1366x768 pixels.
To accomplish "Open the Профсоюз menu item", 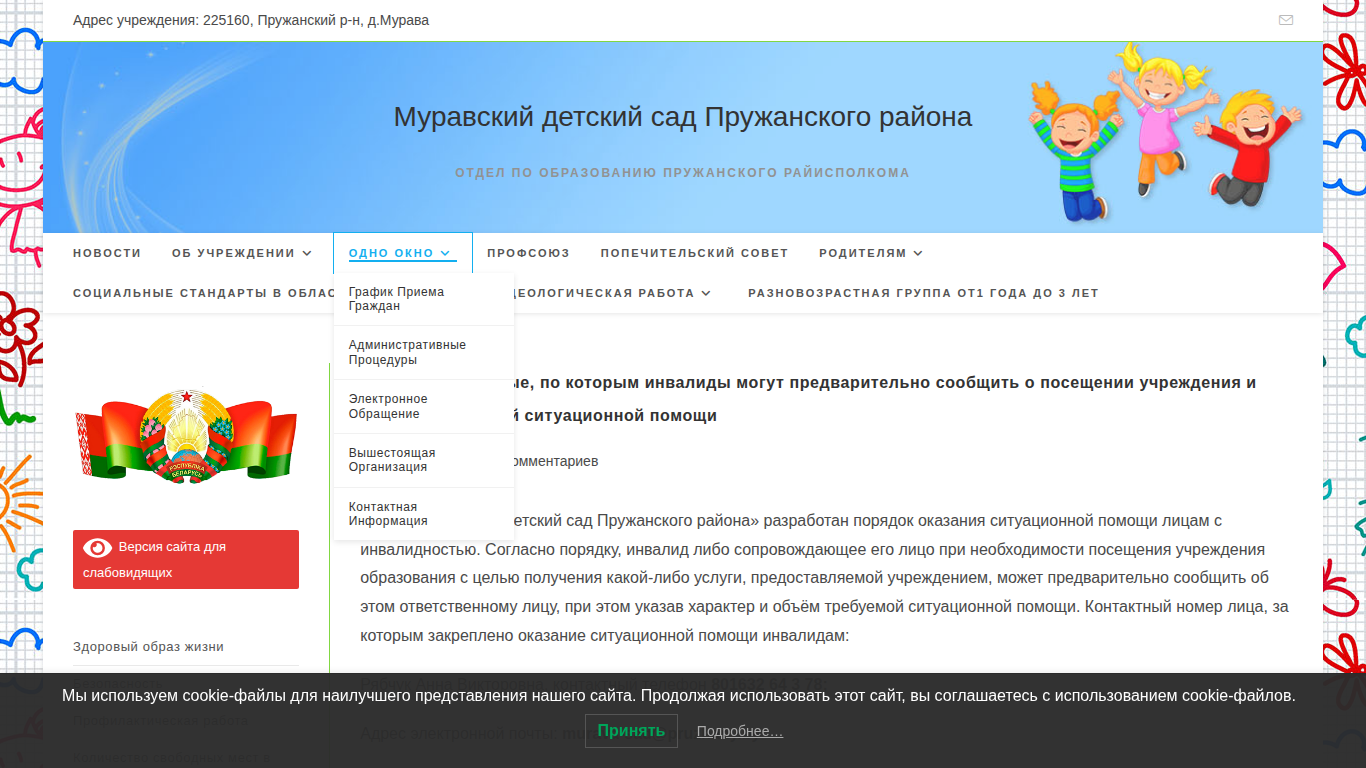I will 528,253.
